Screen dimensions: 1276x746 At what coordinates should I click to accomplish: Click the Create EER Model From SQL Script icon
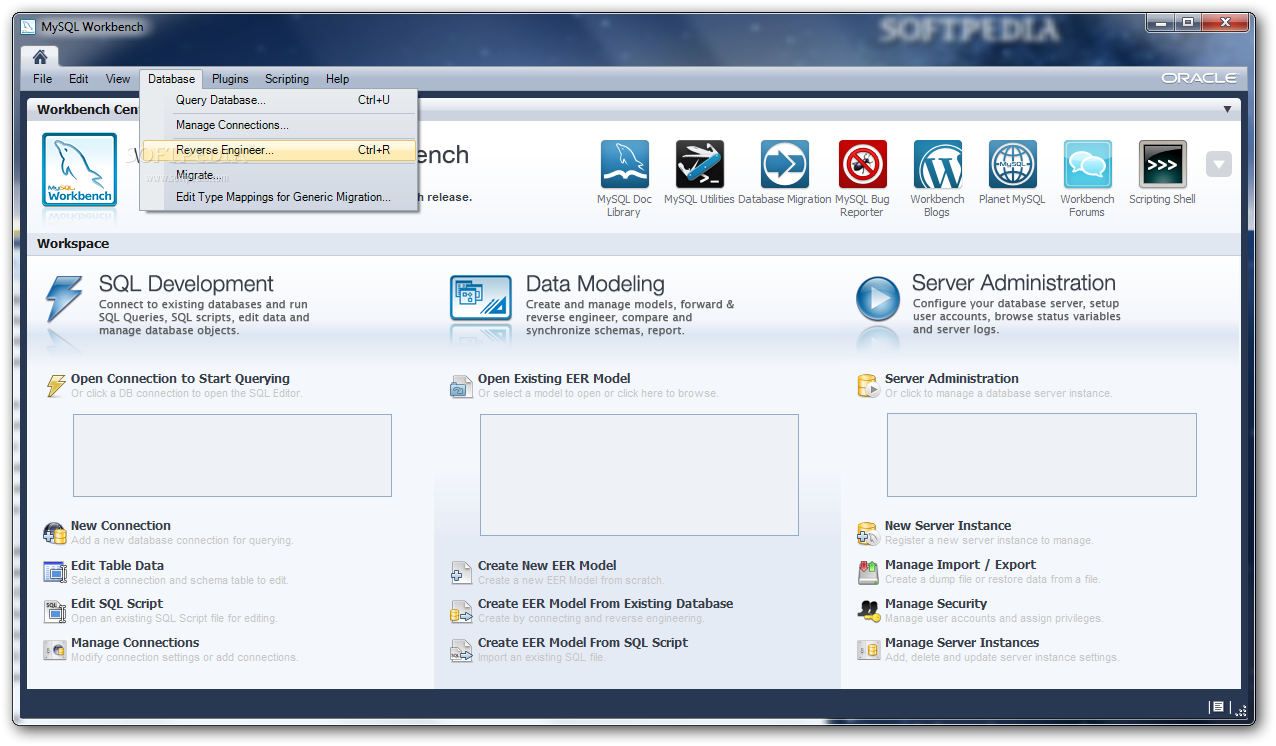461,650
